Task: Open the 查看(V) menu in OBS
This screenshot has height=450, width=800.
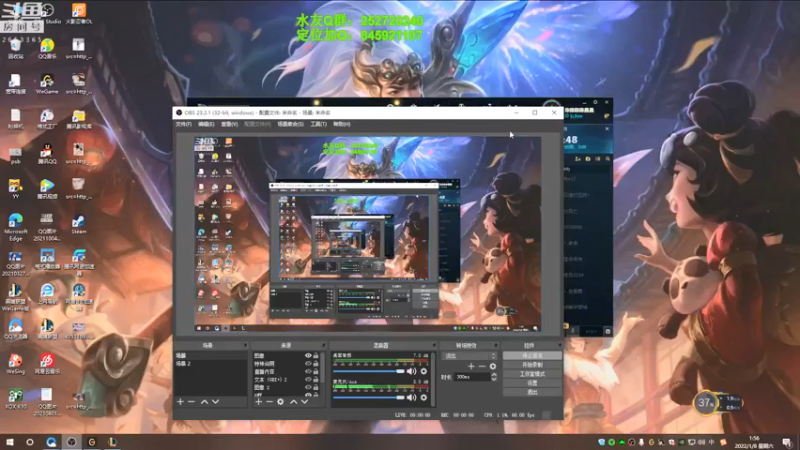Action: (230, 124)
